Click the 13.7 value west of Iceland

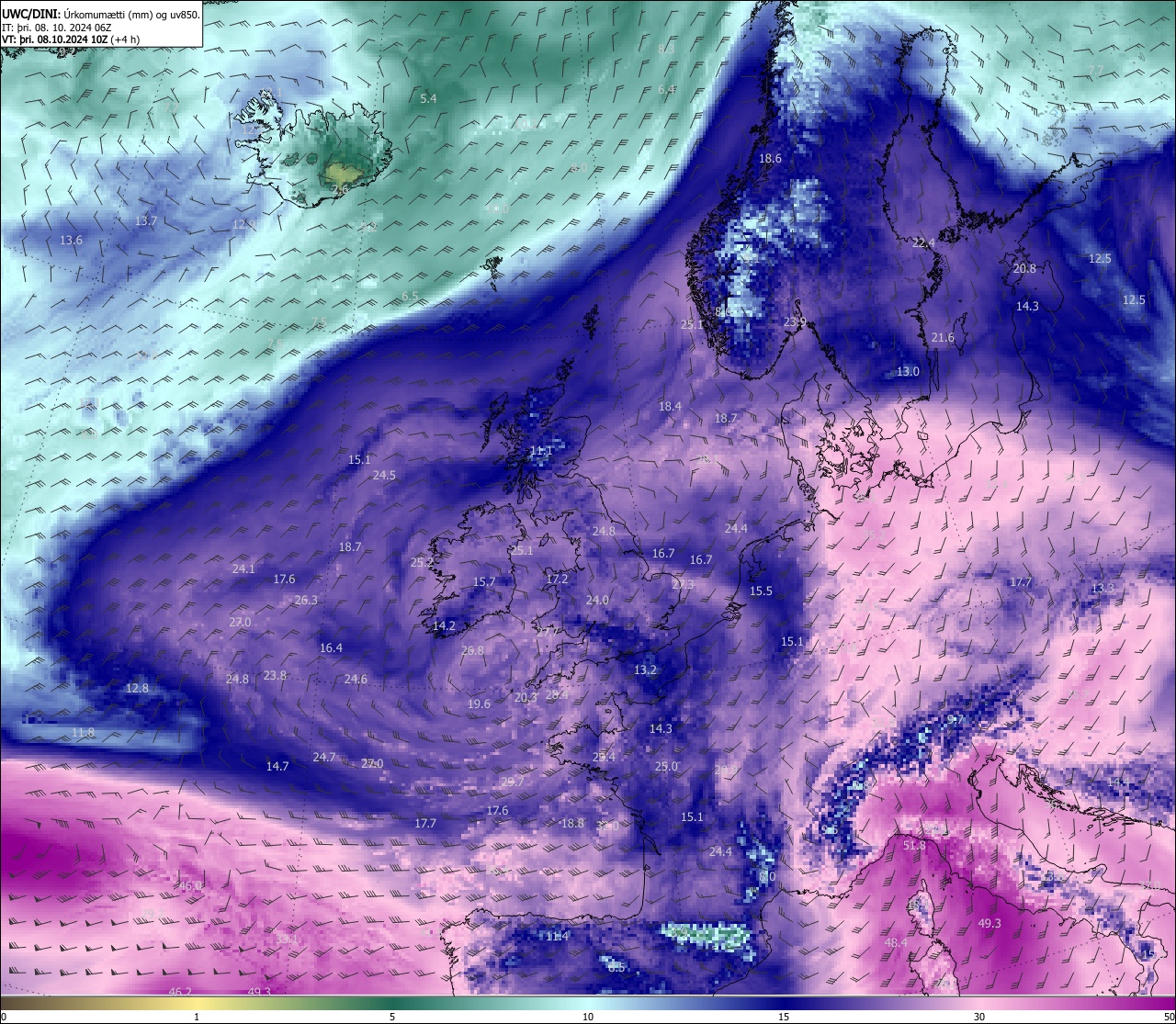pyautogui.click(x=146, y=221)
